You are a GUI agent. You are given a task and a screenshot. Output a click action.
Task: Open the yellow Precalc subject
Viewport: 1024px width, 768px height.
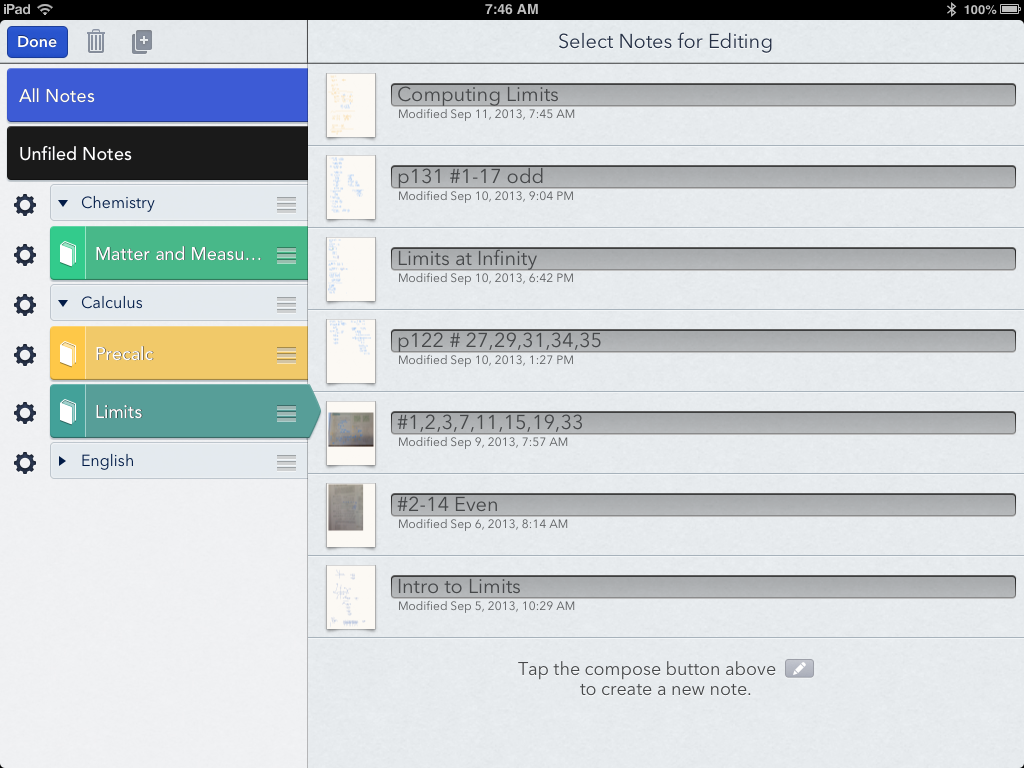[170, 354]
